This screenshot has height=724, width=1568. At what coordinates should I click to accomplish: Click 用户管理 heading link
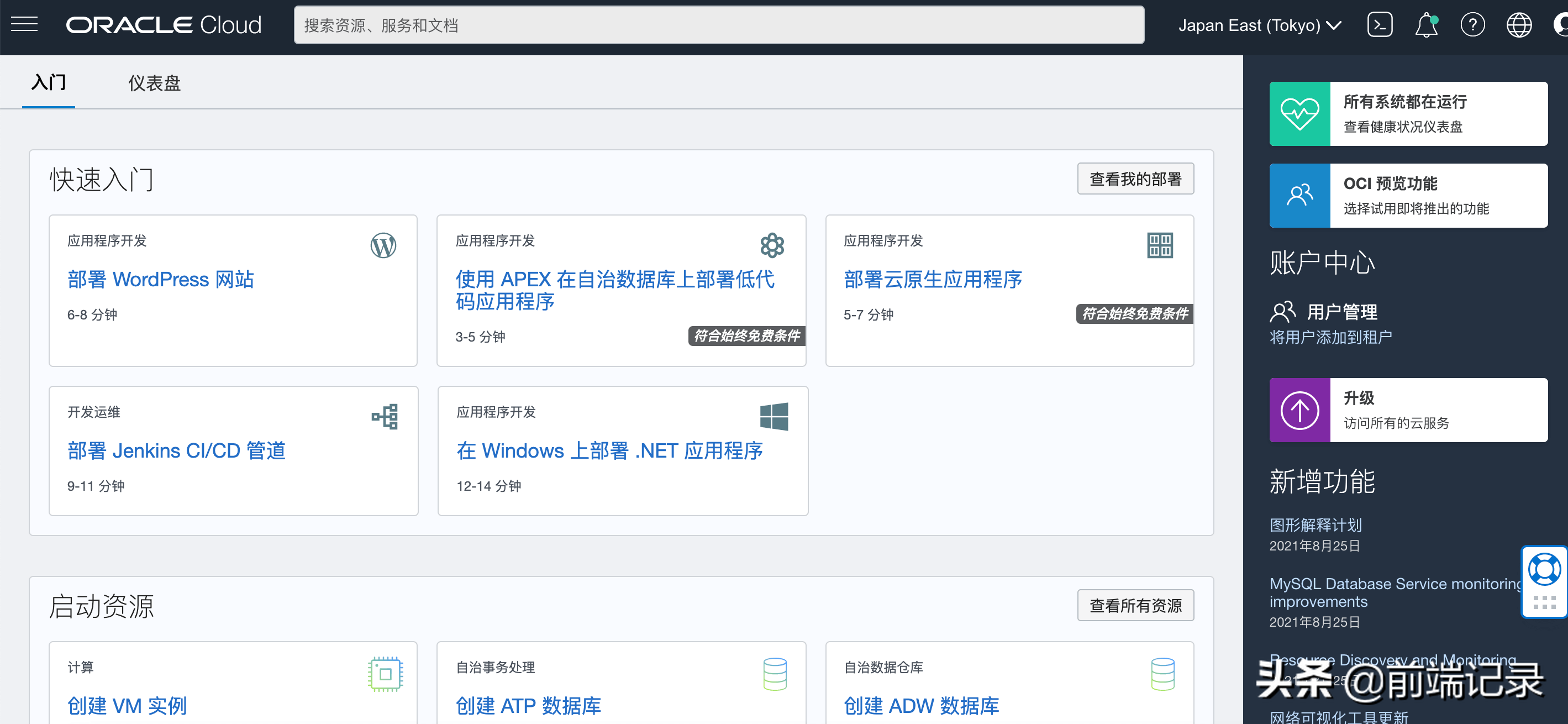[x=1341, y=312]
